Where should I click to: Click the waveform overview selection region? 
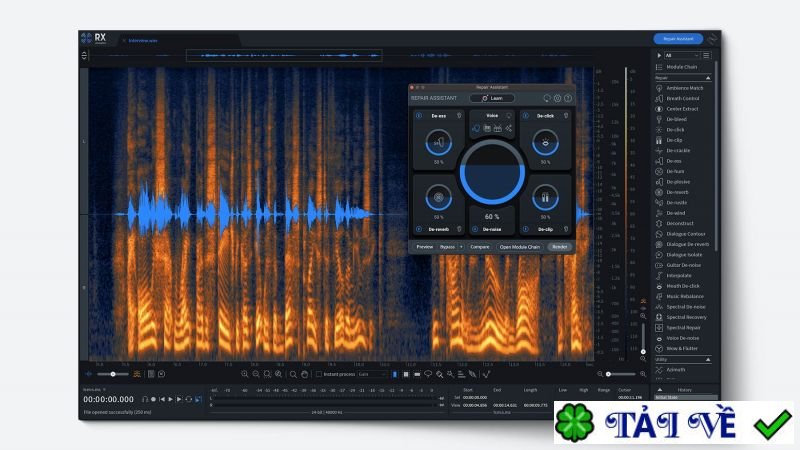[x=284, y=55]
